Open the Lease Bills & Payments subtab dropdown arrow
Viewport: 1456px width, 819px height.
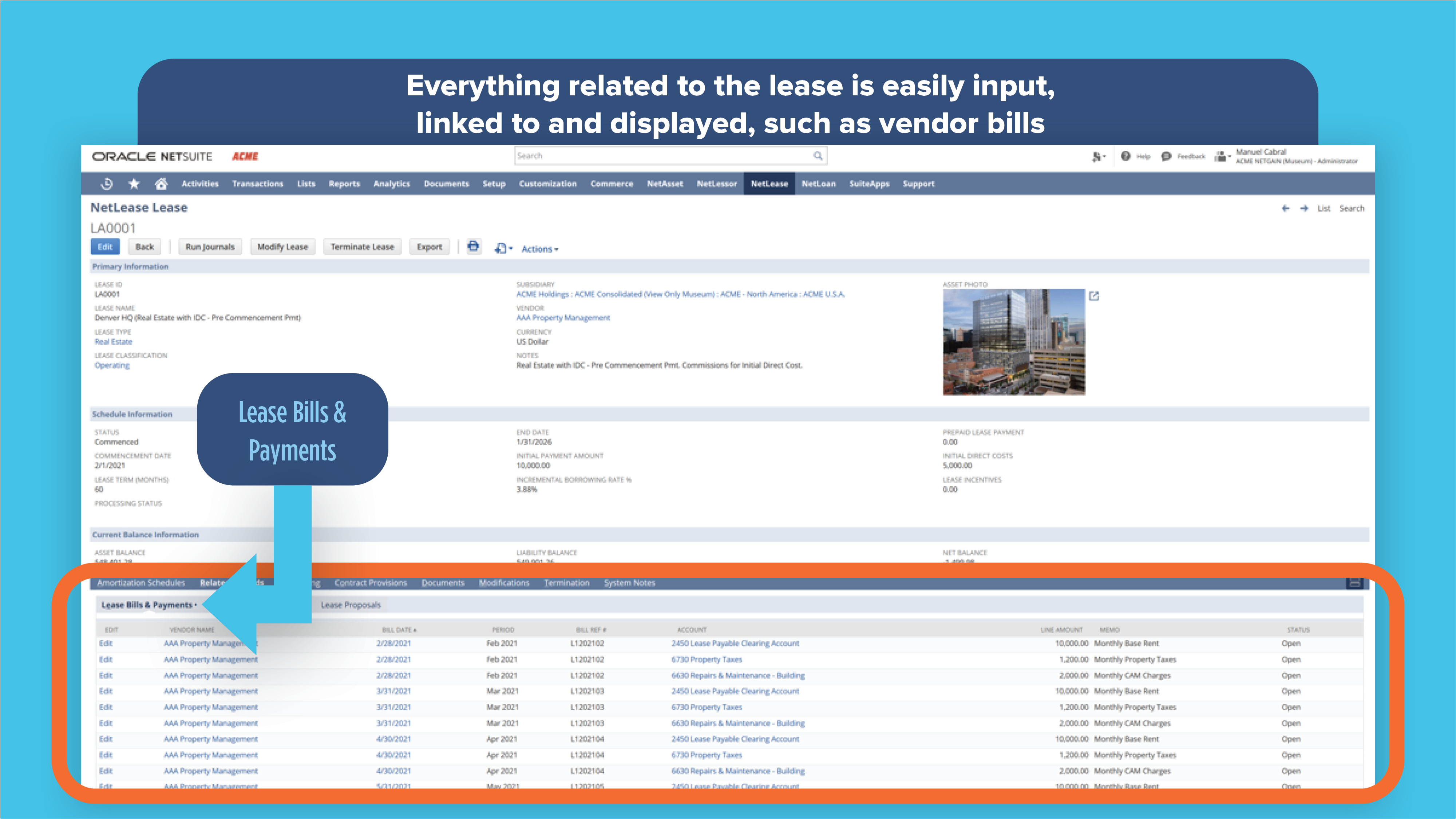(x=196, y=605)
